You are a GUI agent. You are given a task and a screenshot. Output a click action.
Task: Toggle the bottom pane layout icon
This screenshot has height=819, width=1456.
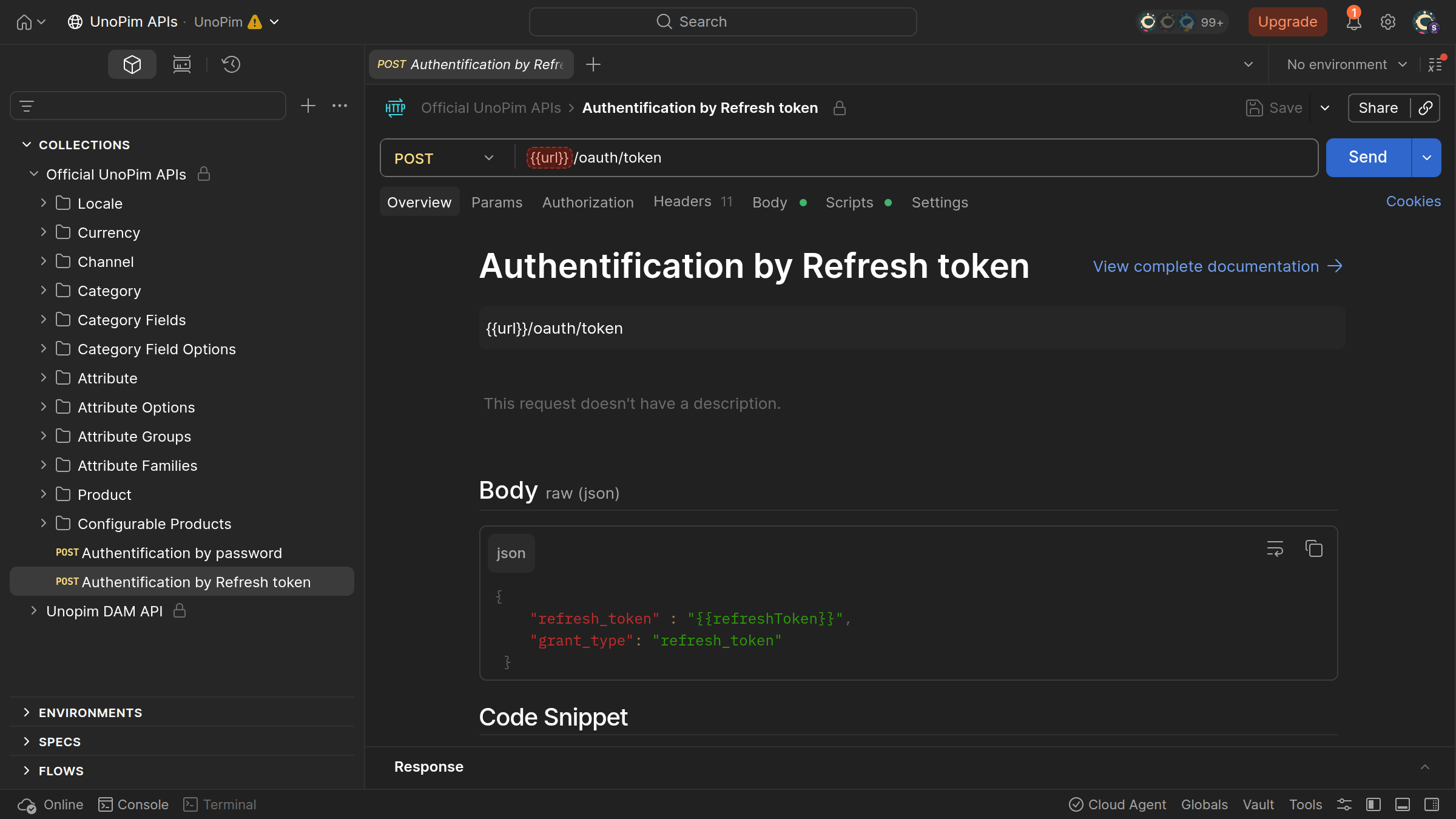tap(1403, 804)
